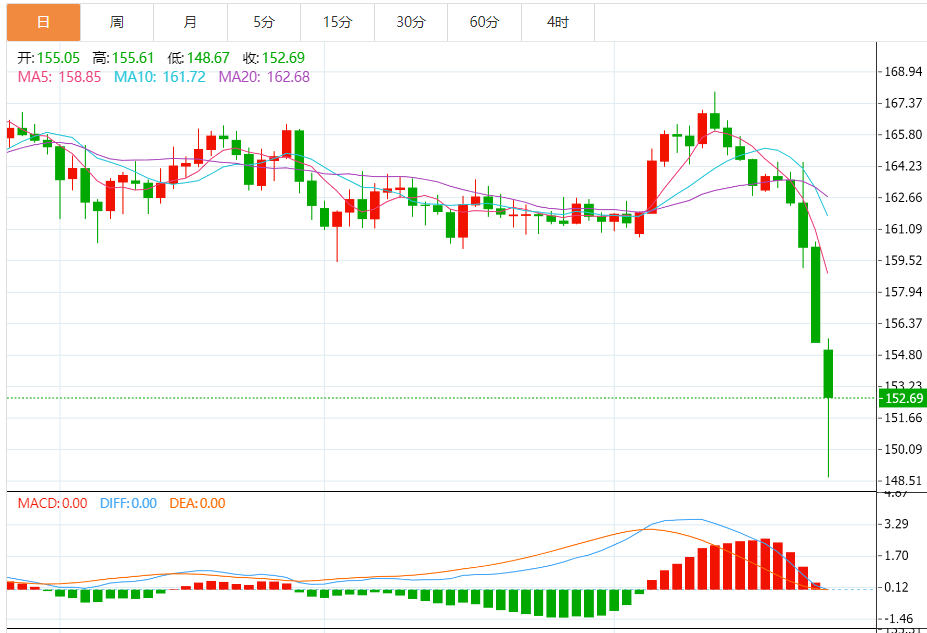This screenshot has height=633, width=927.
Task: Click the 148.51 price axis label
Action: tap(903, 481)
